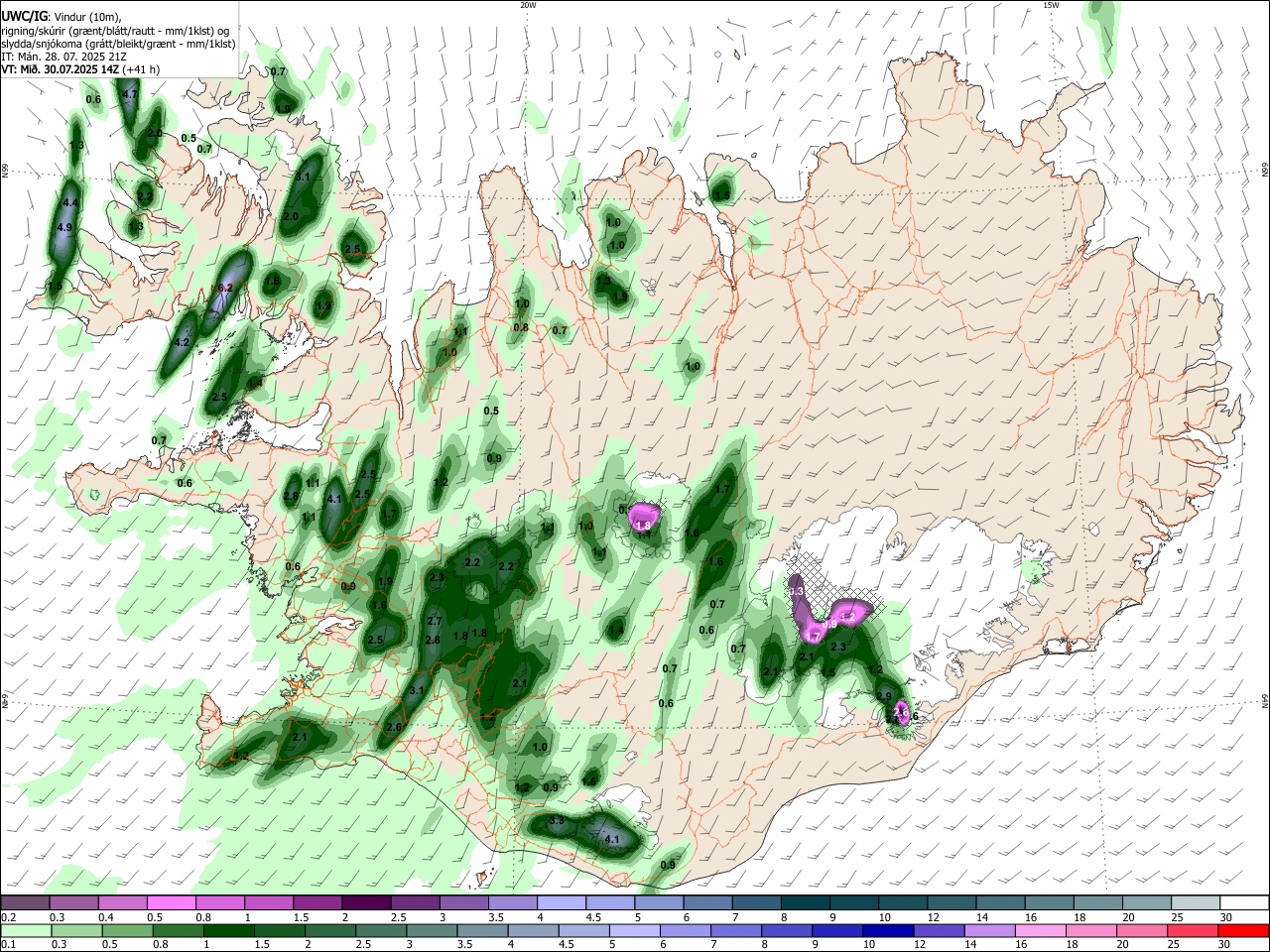Click the pale grey 25–30 snow scale swatch

pos(1195,903)
